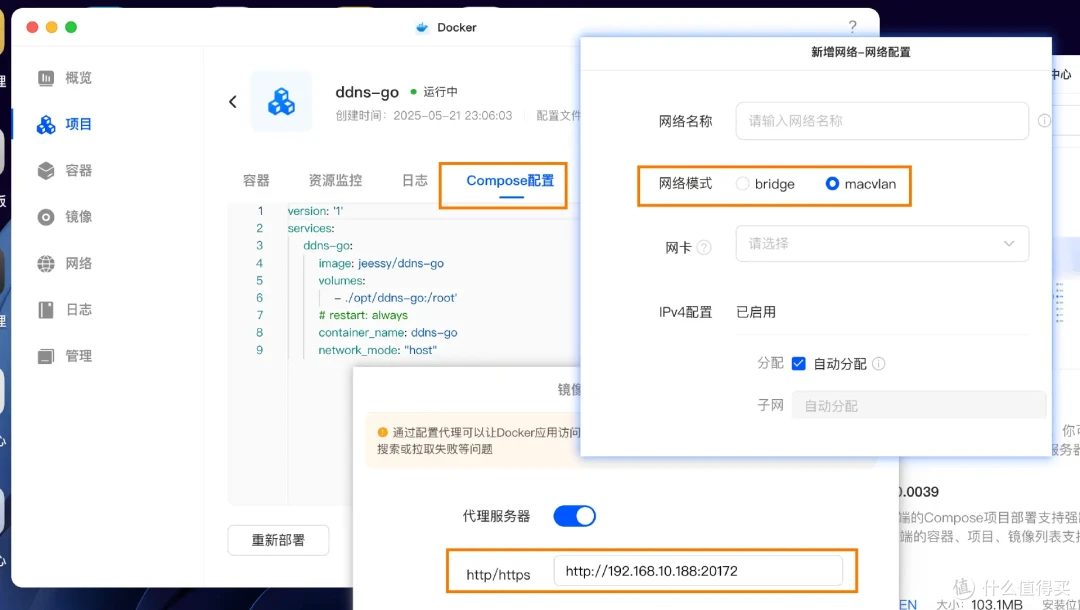
Task: Select the bridge network mode radio
Action: coord(742,184)
